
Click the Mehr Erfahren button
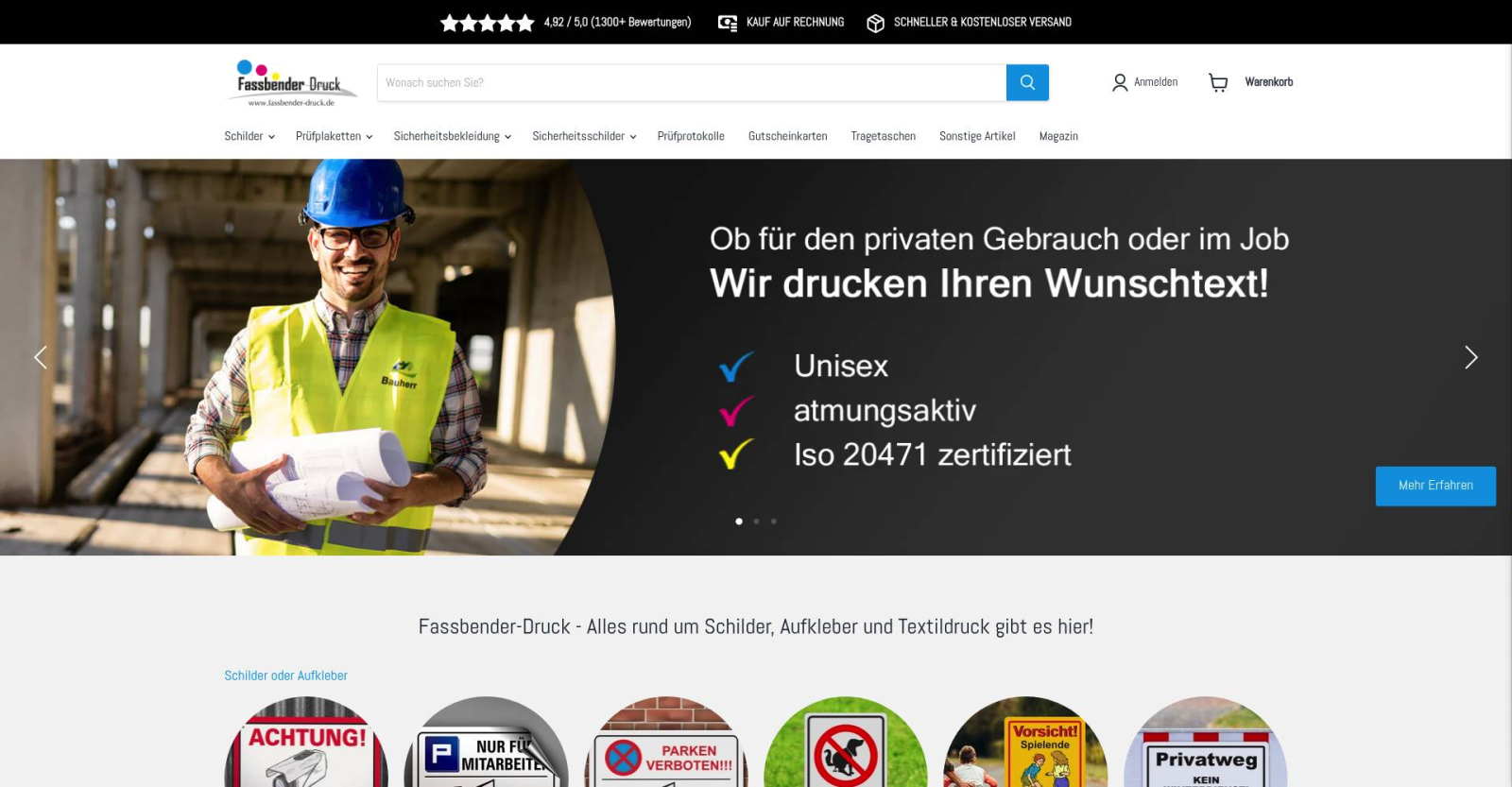pyautogui.click(x=1435, y=486)
